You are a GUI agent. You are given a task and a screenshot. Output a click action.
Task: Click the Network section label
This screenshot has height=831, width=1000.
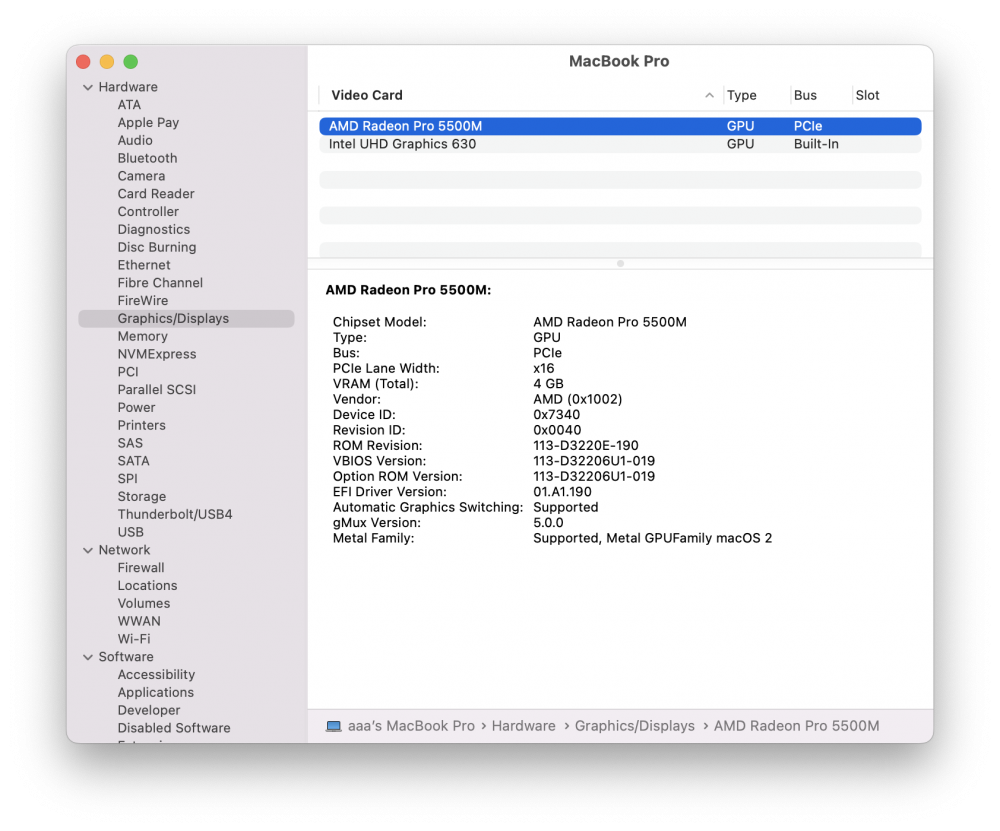click(124, 552)
